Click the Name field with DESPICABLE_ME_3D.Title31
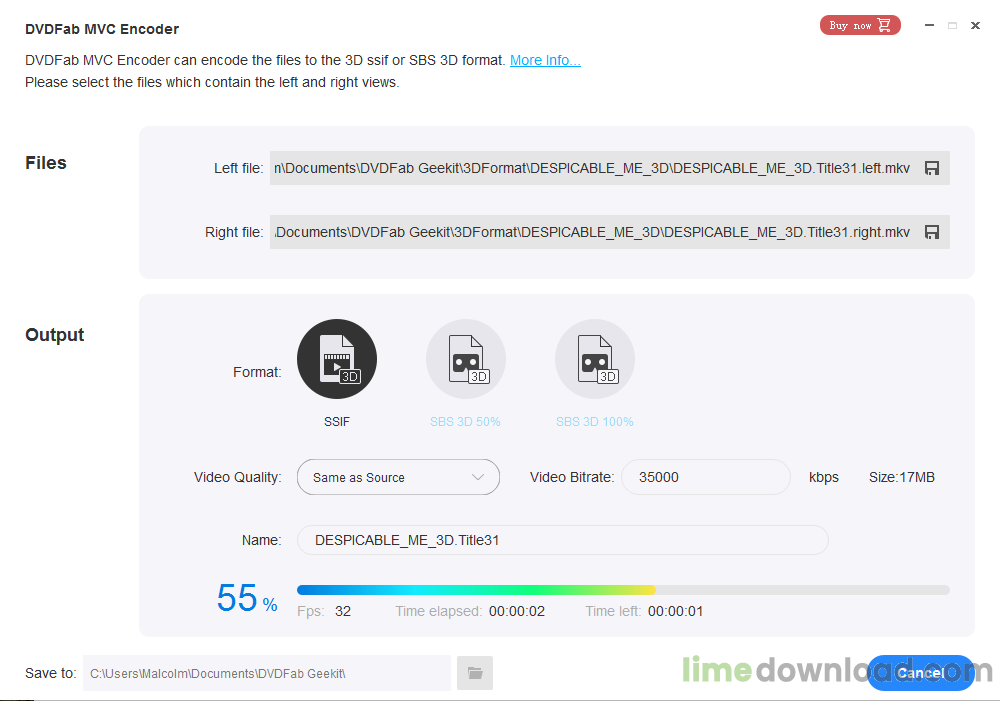1000x701 pixels. 562,540
